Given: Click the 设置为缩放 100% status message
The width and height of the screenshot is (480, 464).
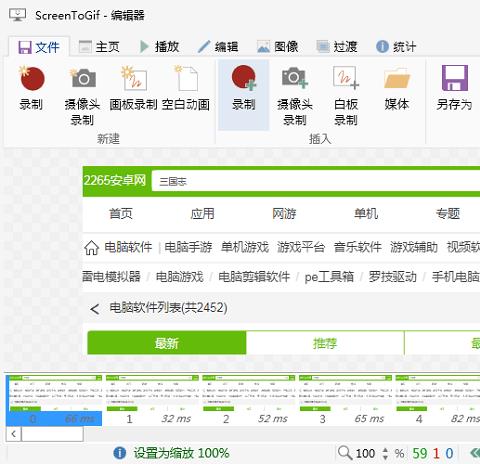Looking at the screenshot, I should (181, 453).
